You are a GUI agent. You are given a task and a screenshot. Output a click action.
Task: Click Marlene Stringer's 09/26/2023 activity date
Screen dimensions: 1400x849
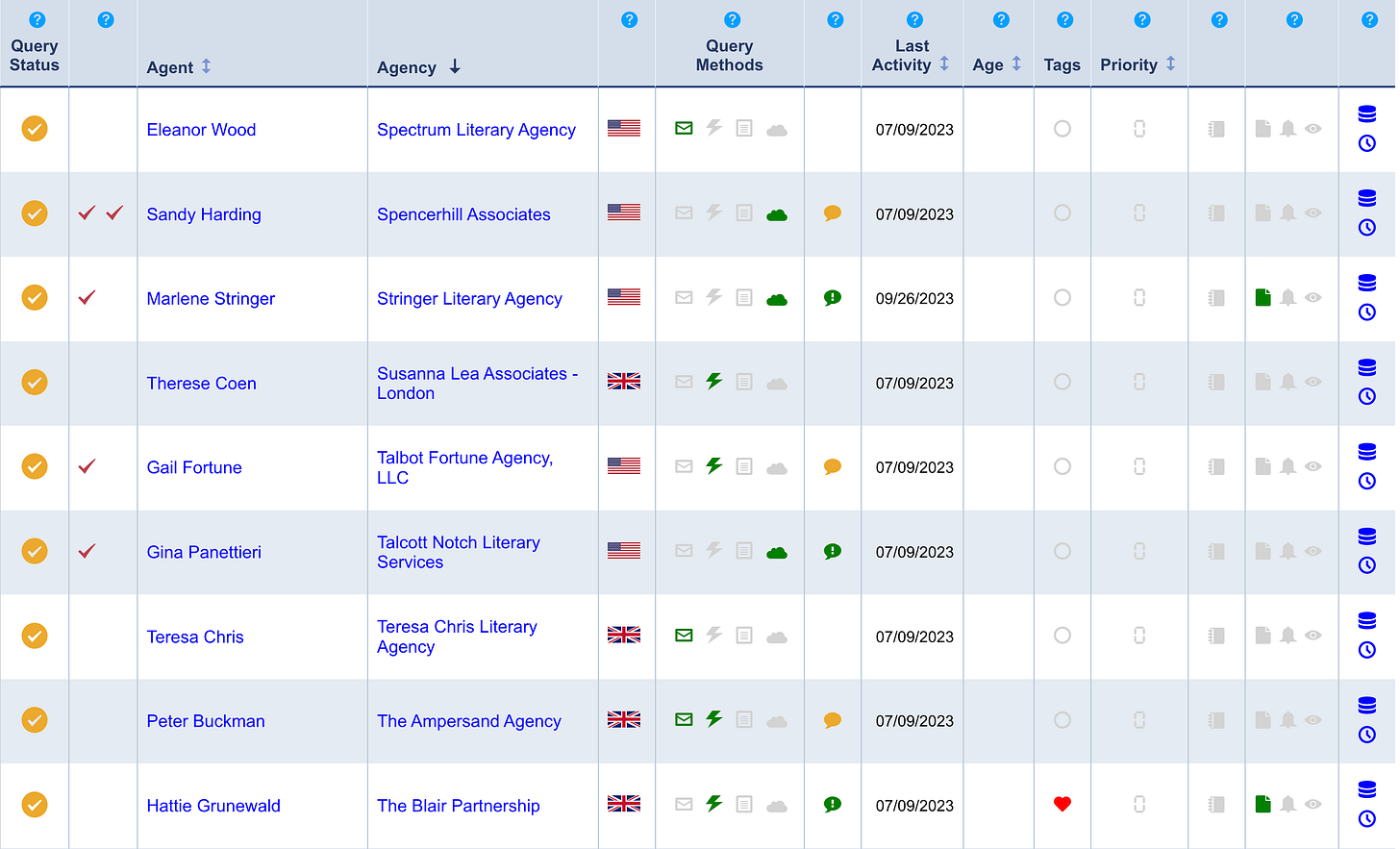tap(914, 298)
